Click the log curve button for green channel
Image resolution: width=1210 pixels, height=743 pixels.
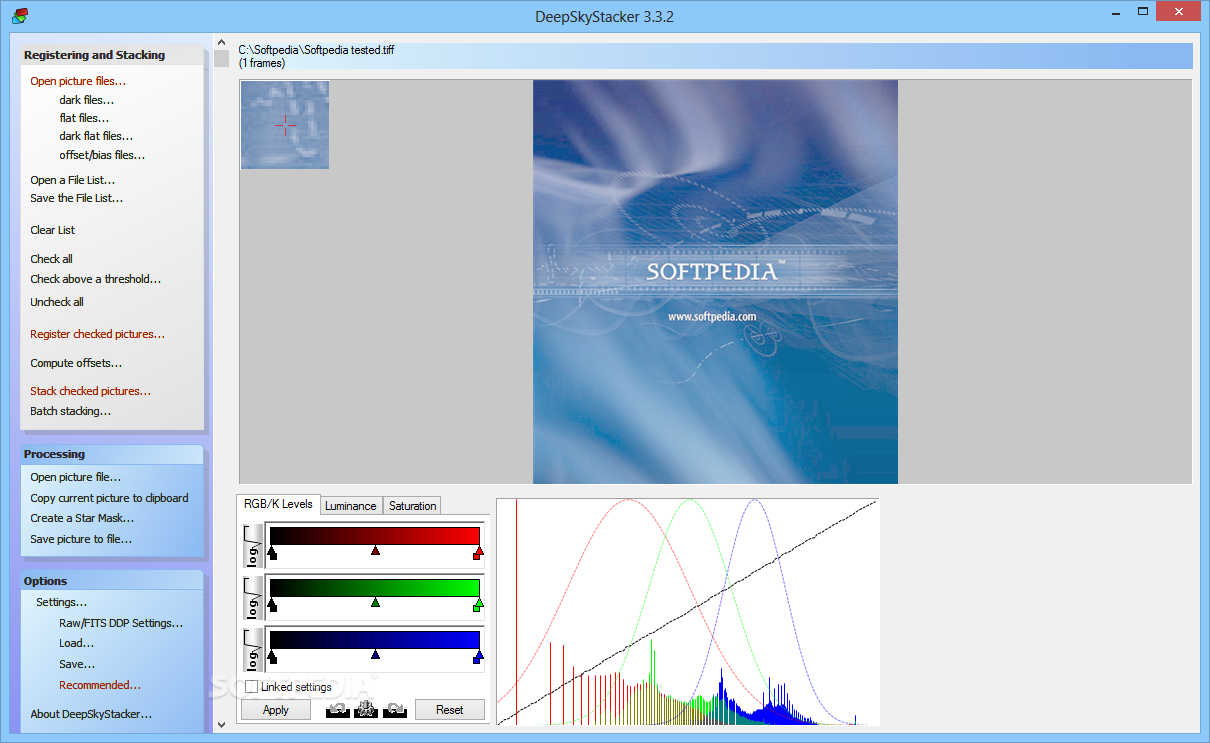[254, 598]
